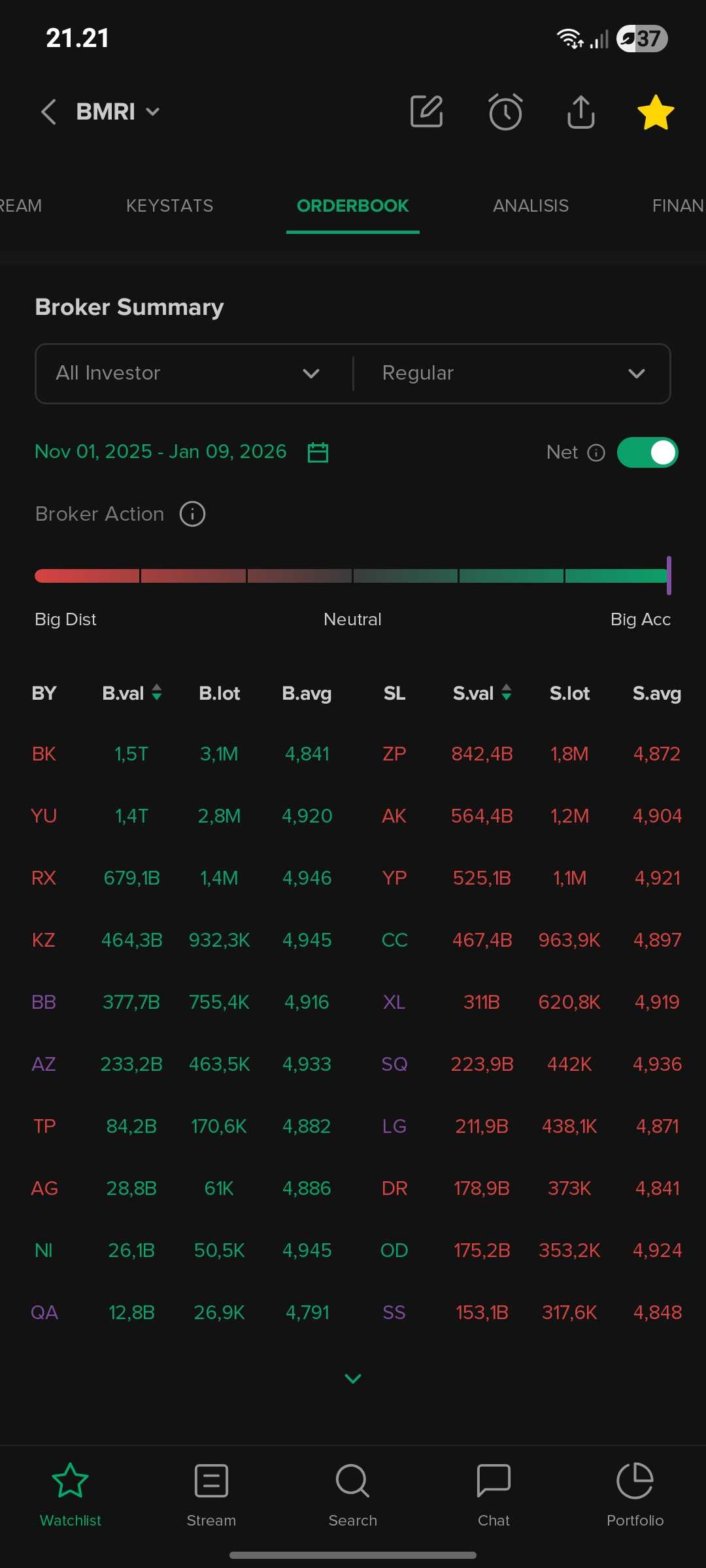
Task: Tap the back arrow icon
Action: click(48, 112)
